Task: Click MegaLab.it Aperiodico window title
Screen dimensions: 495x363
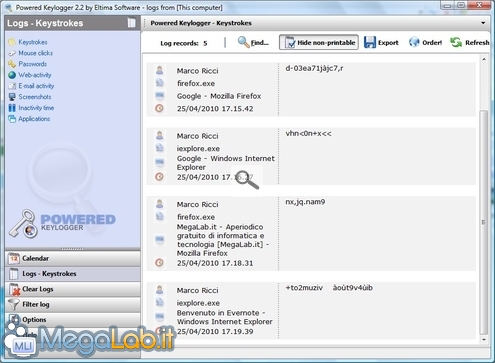Action: (223, 240)
